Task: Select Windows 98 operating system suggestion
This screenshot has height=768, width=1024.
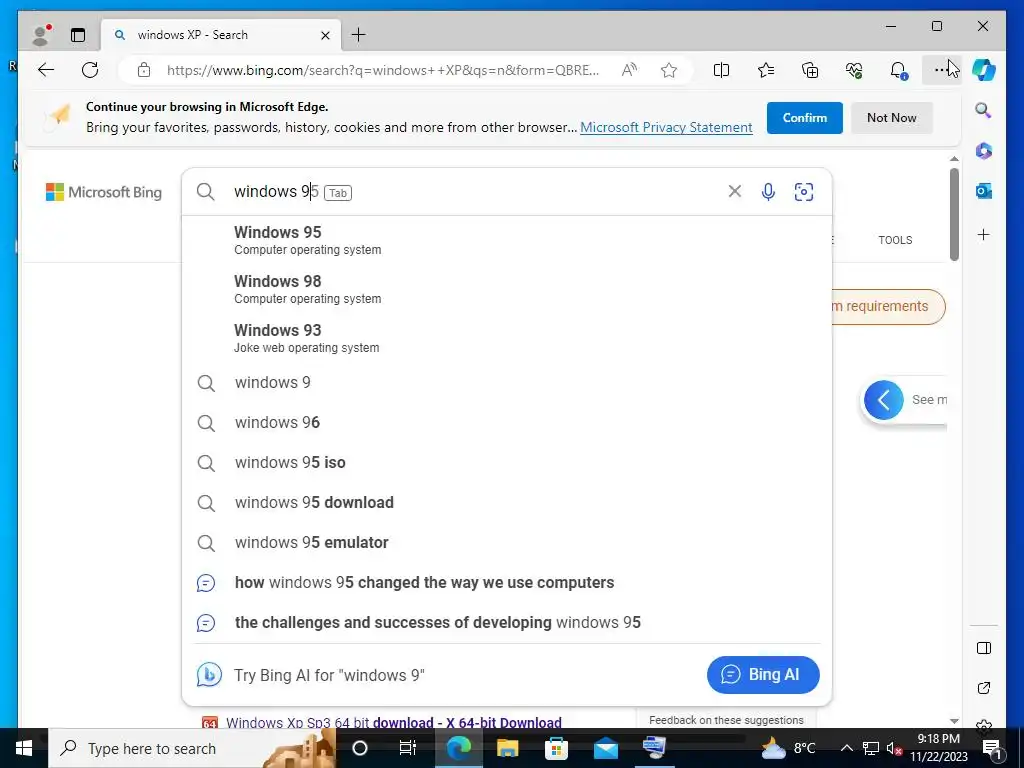Action: point(507,289)
